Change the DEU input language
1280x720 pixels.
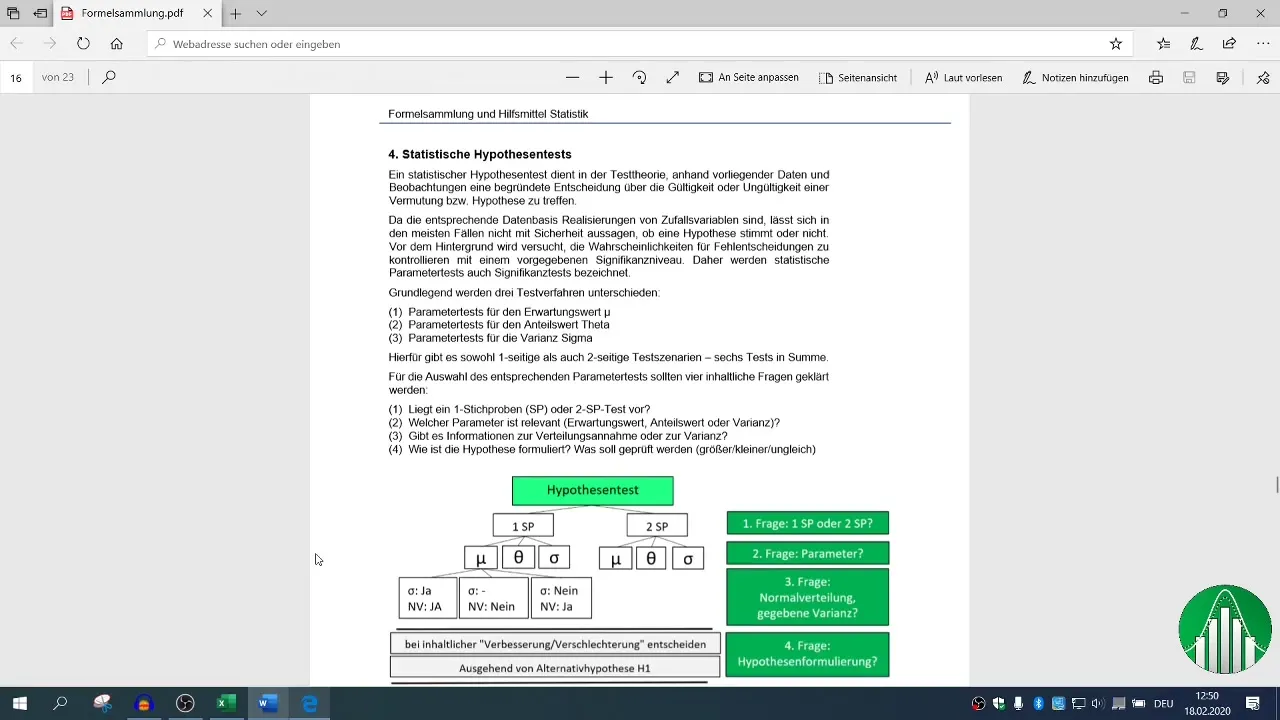[1163, 703]
